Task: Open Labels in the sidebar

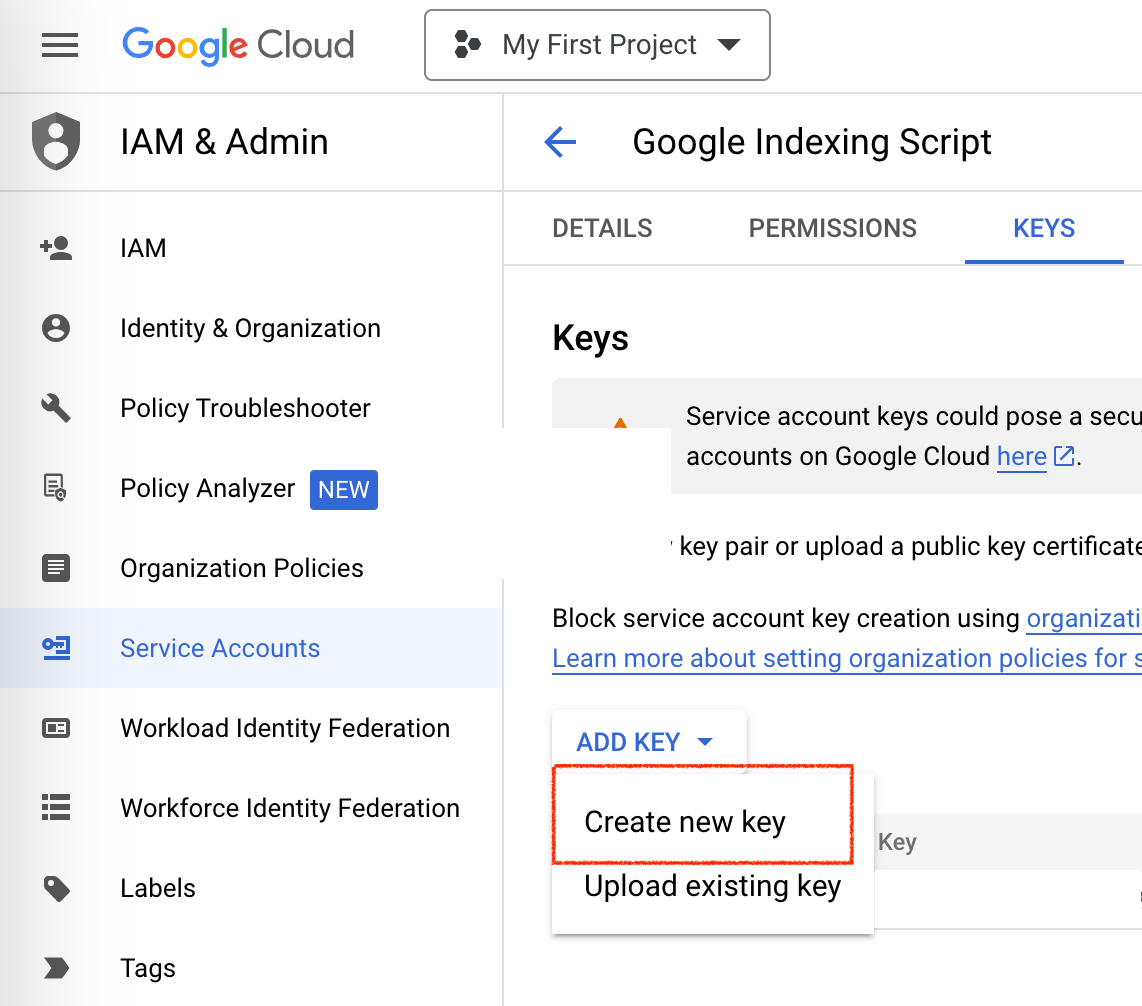Action: 251,888
